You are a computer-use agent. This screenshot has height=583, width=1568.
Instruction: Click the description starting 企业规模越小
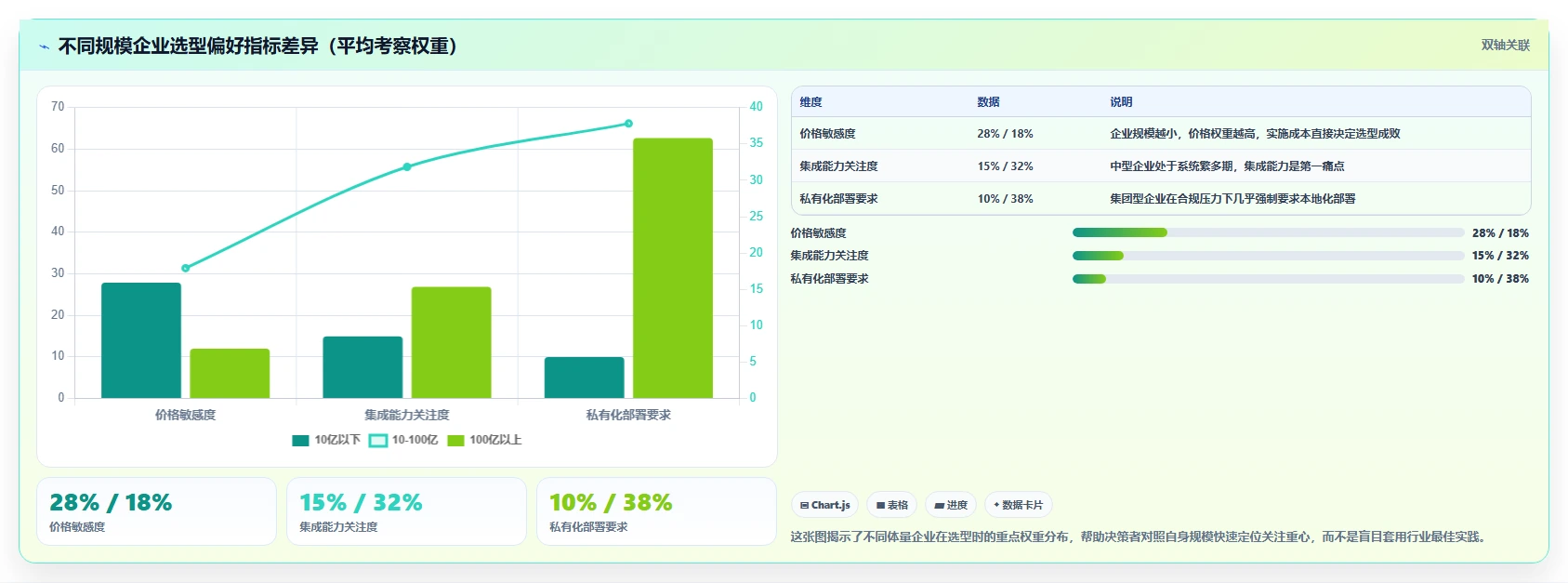click(x=1255, y=134)
